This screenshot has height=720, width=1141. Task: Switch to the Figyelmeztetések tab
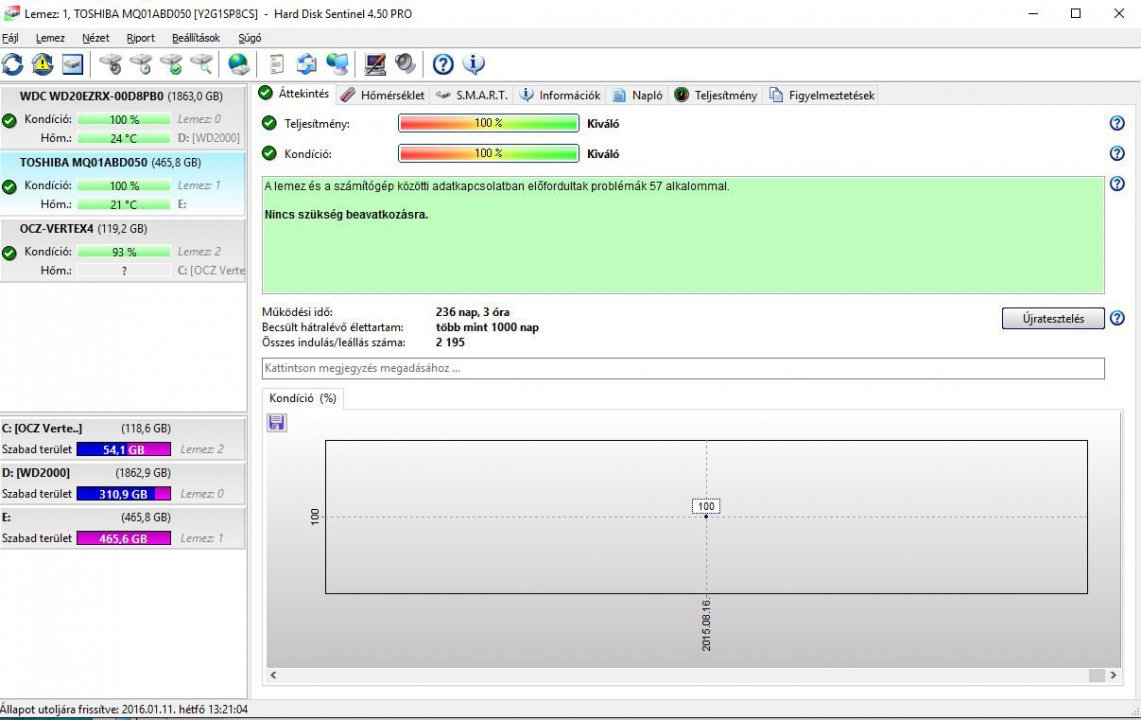(x=822, y=95)
